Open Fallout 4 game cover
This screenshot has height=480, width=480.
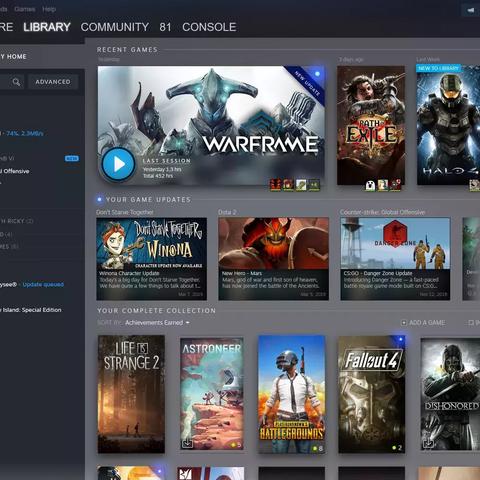(372, 394)
